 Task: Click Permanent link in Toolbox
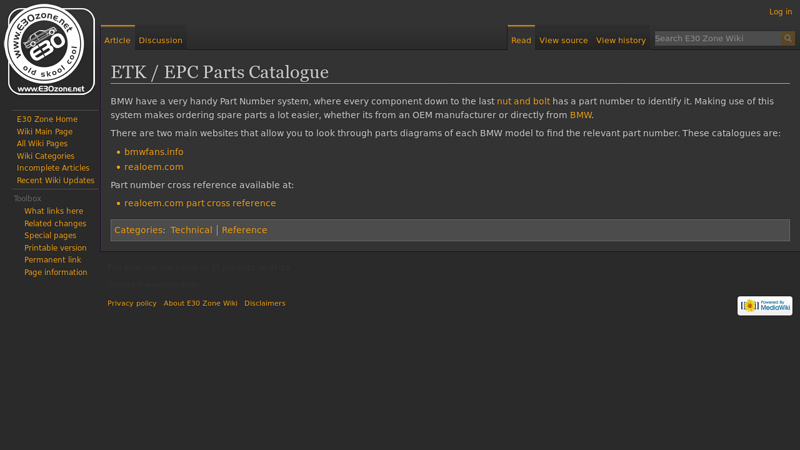point(53,260)
